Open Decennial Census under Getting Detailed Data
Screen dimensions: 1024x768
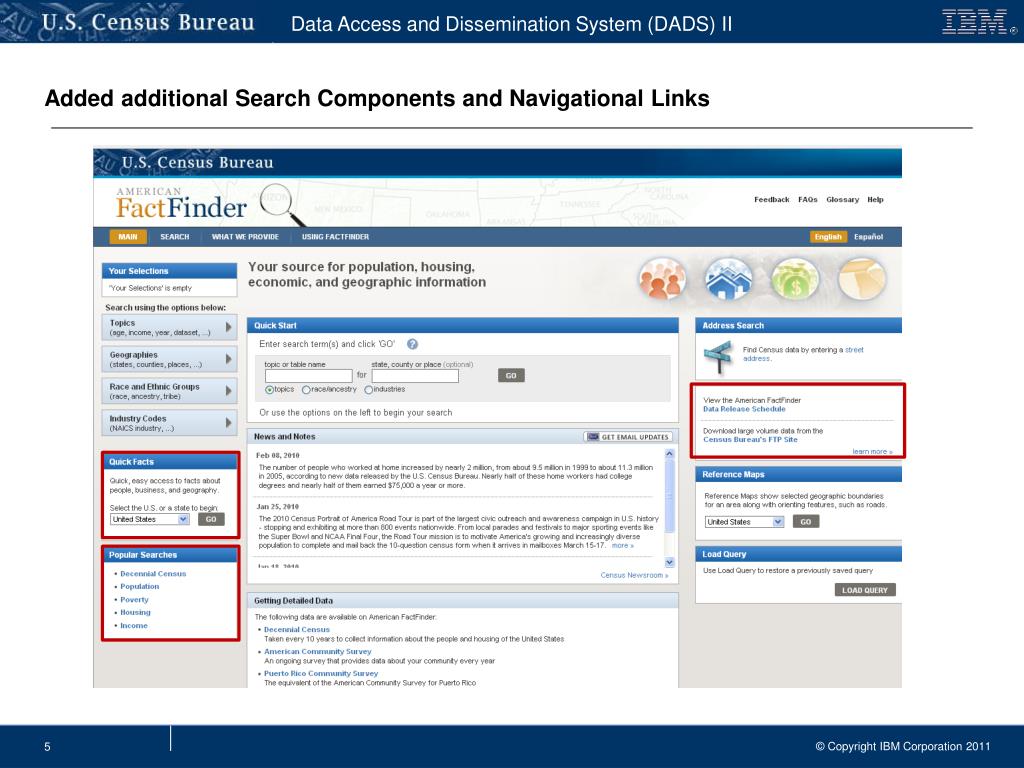click(296, 630)
